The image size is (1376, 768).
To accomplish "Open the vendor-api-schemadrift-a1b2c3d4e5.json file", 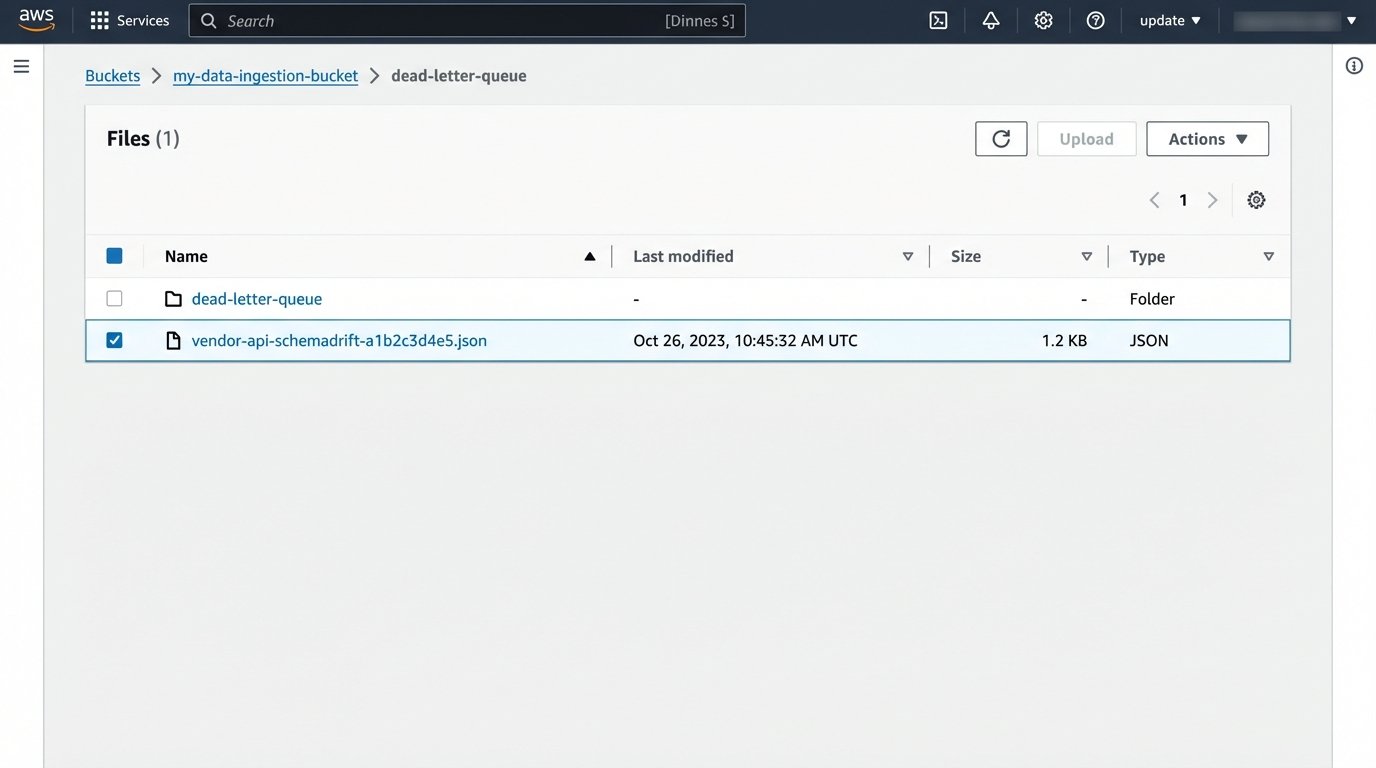I will click(x=338, y=340).
